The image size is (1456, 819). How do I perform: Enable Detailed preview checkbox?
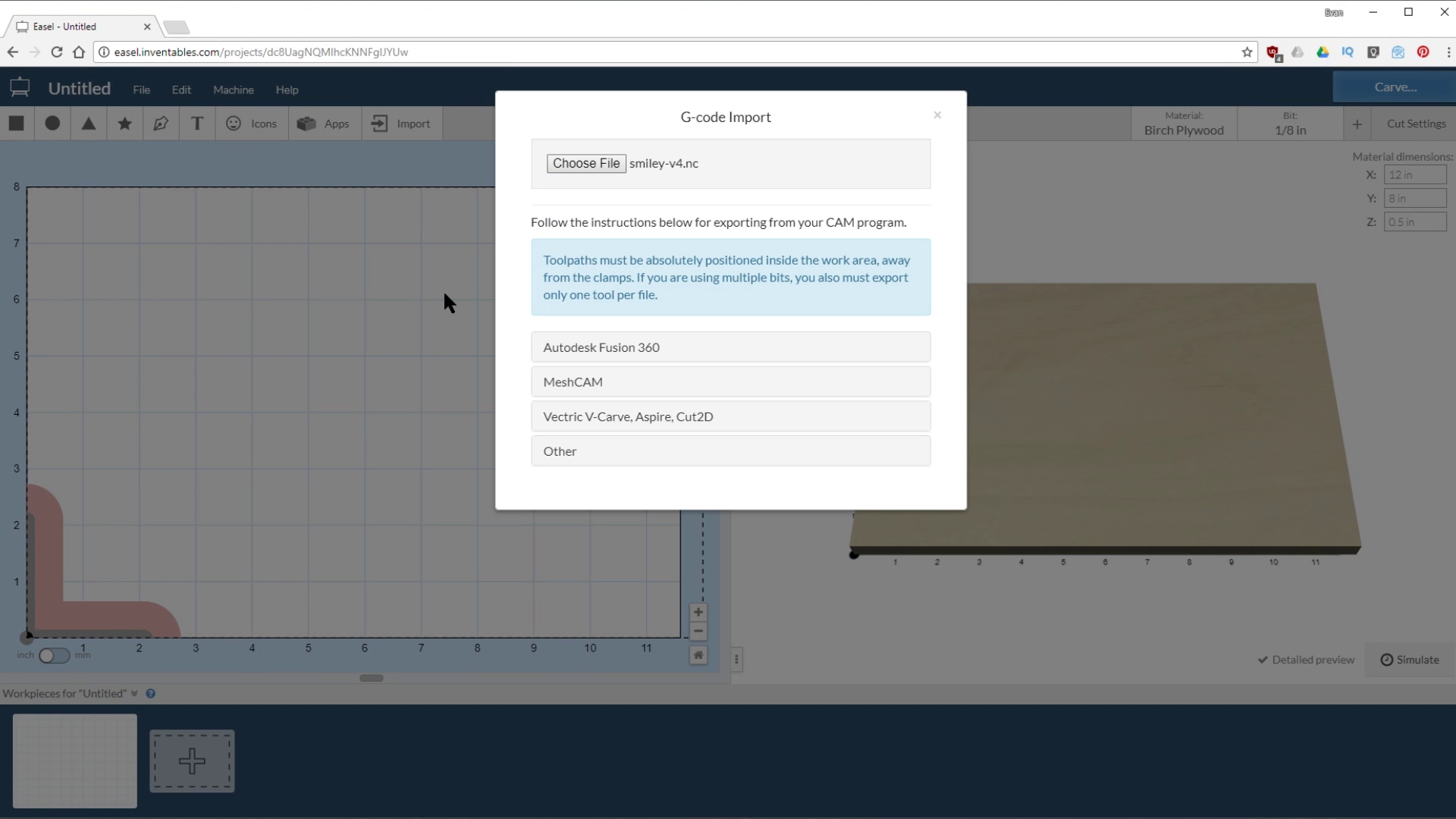(x=1263, y=659)
